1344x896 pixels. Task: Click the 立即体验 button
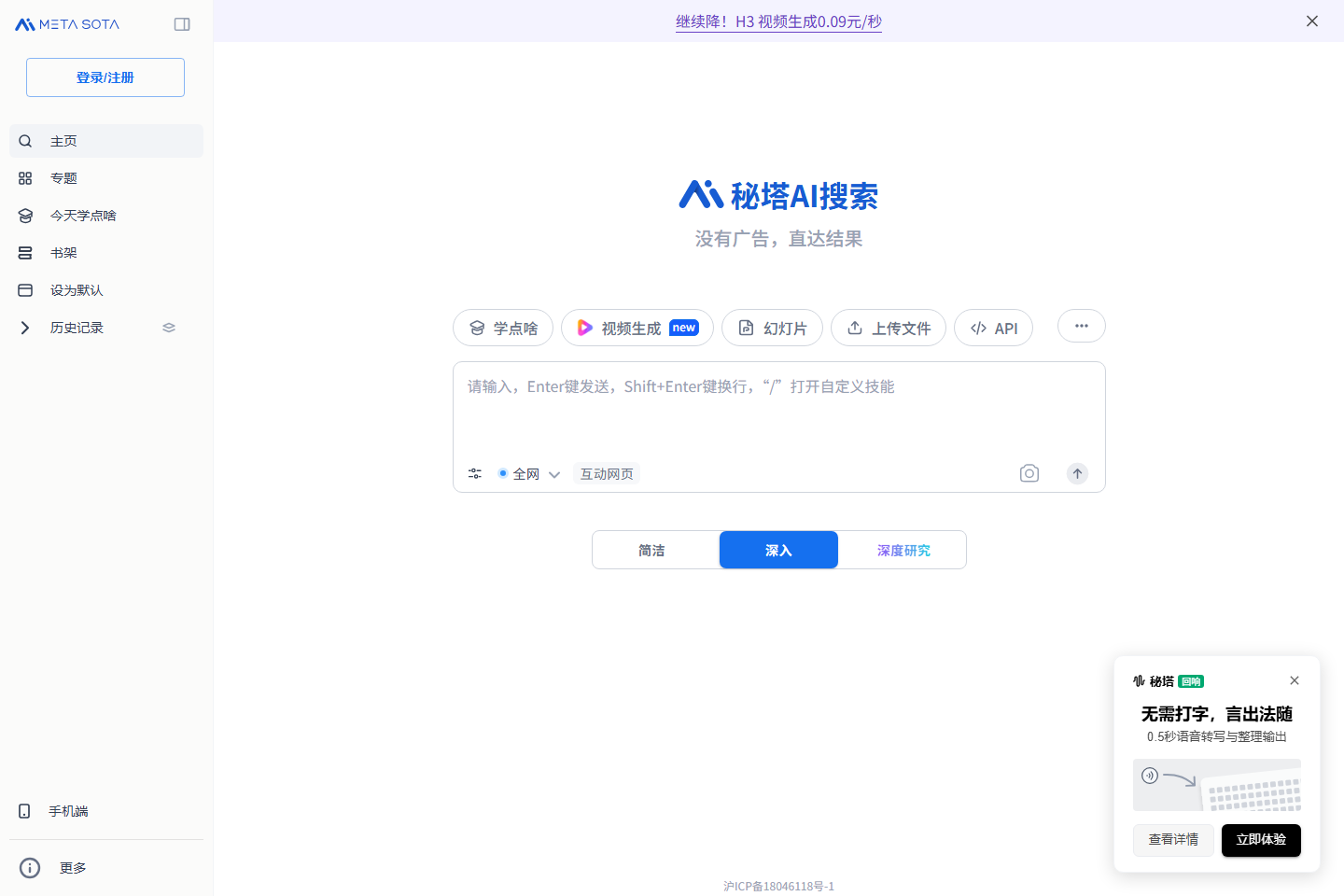click(x=1261, y=840)
